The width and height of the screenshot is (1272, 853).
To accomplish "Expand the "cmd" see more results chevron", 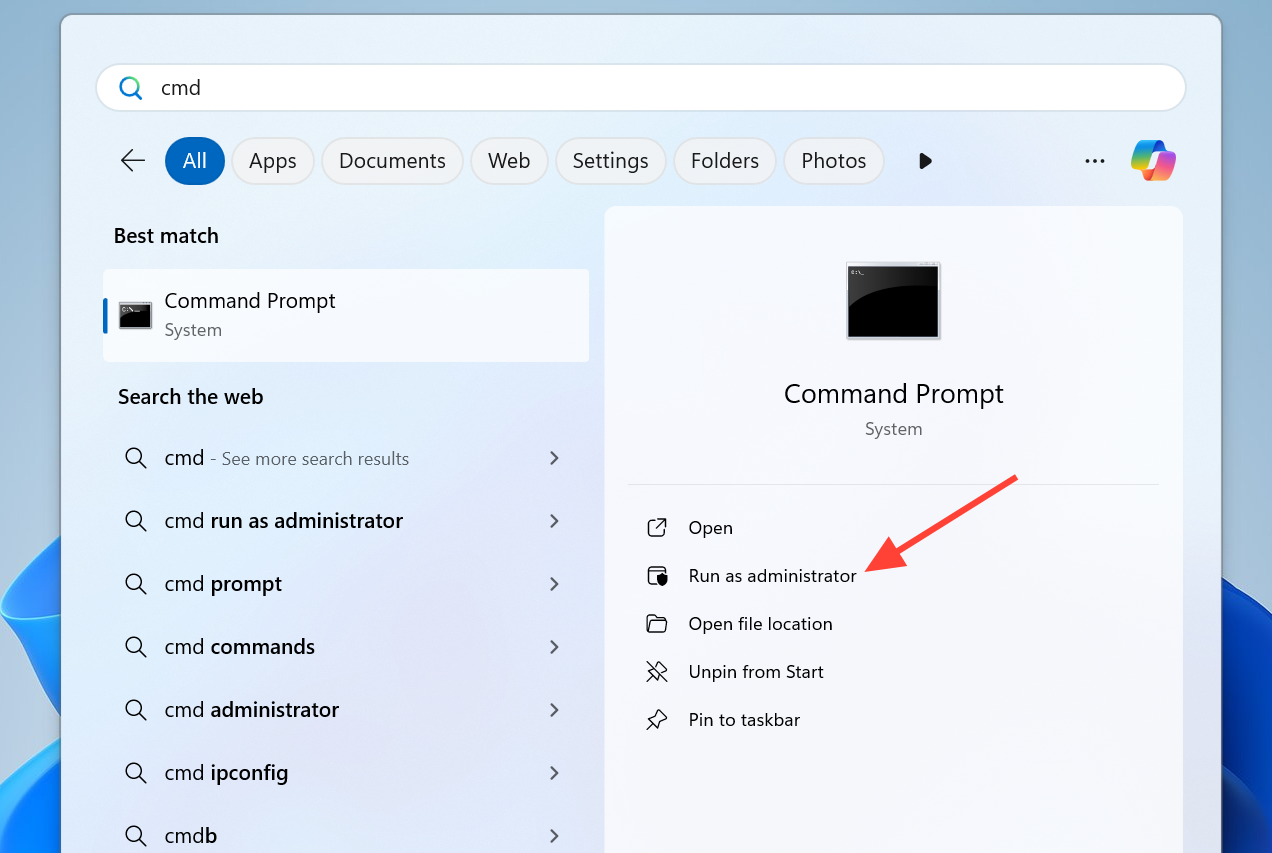I will (554, 458).
